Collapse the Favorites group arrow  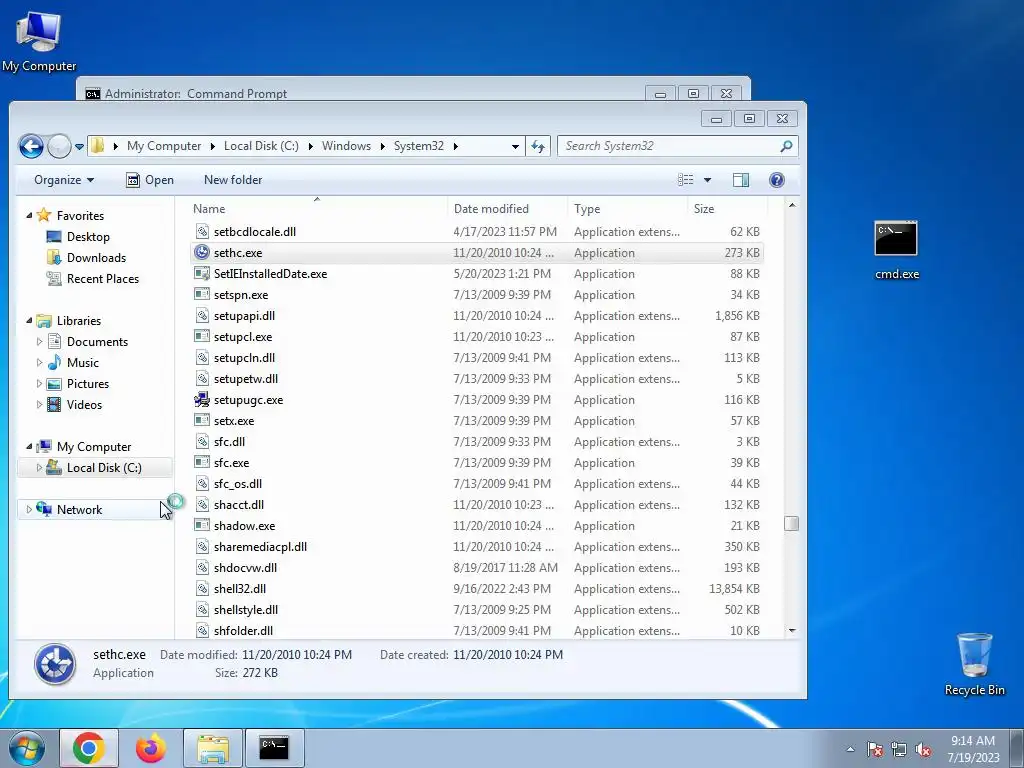point(29,216)
